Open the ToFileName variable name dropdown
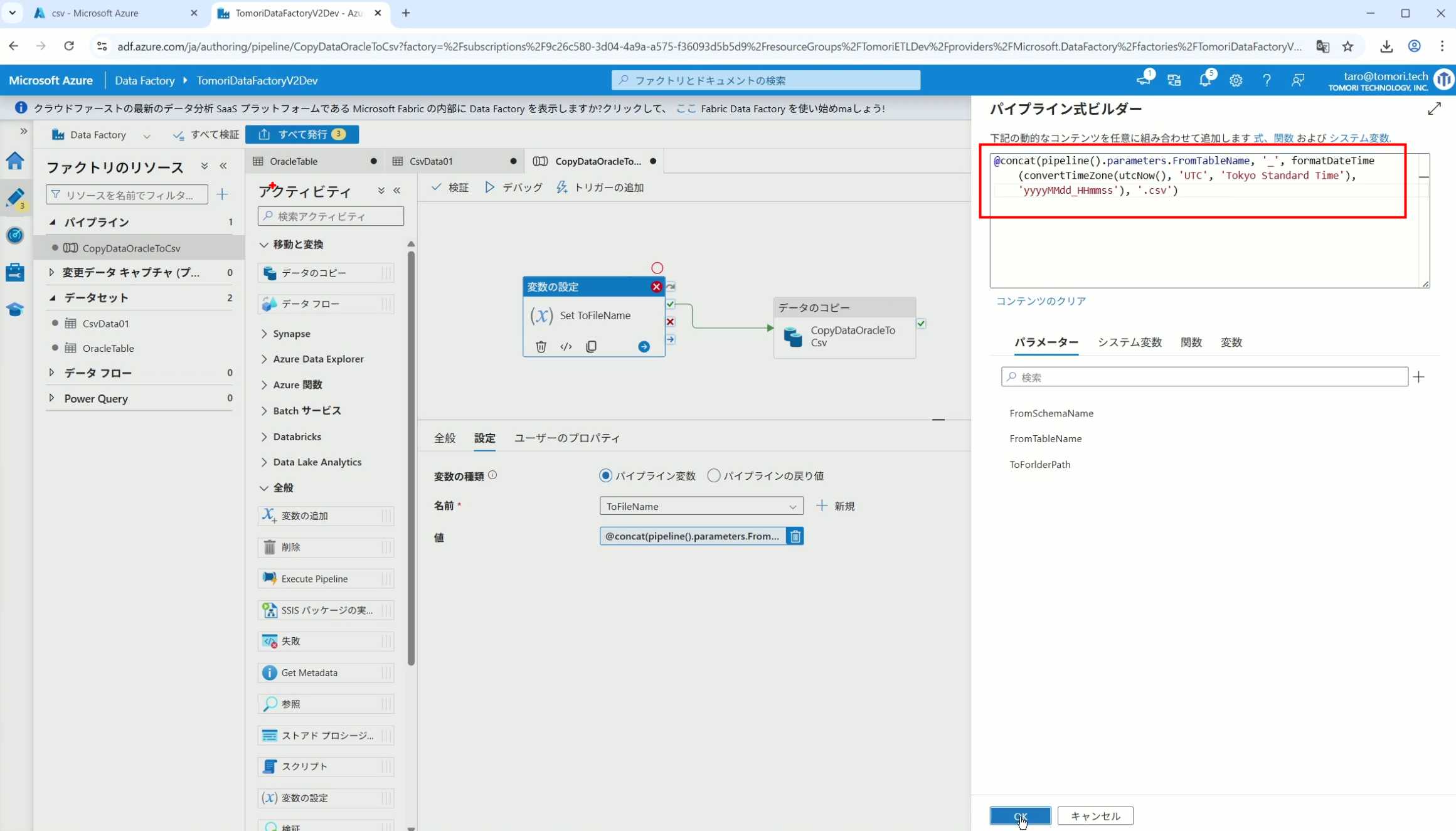The width and height of the screenshot is (1456, 831). point(701,506)
